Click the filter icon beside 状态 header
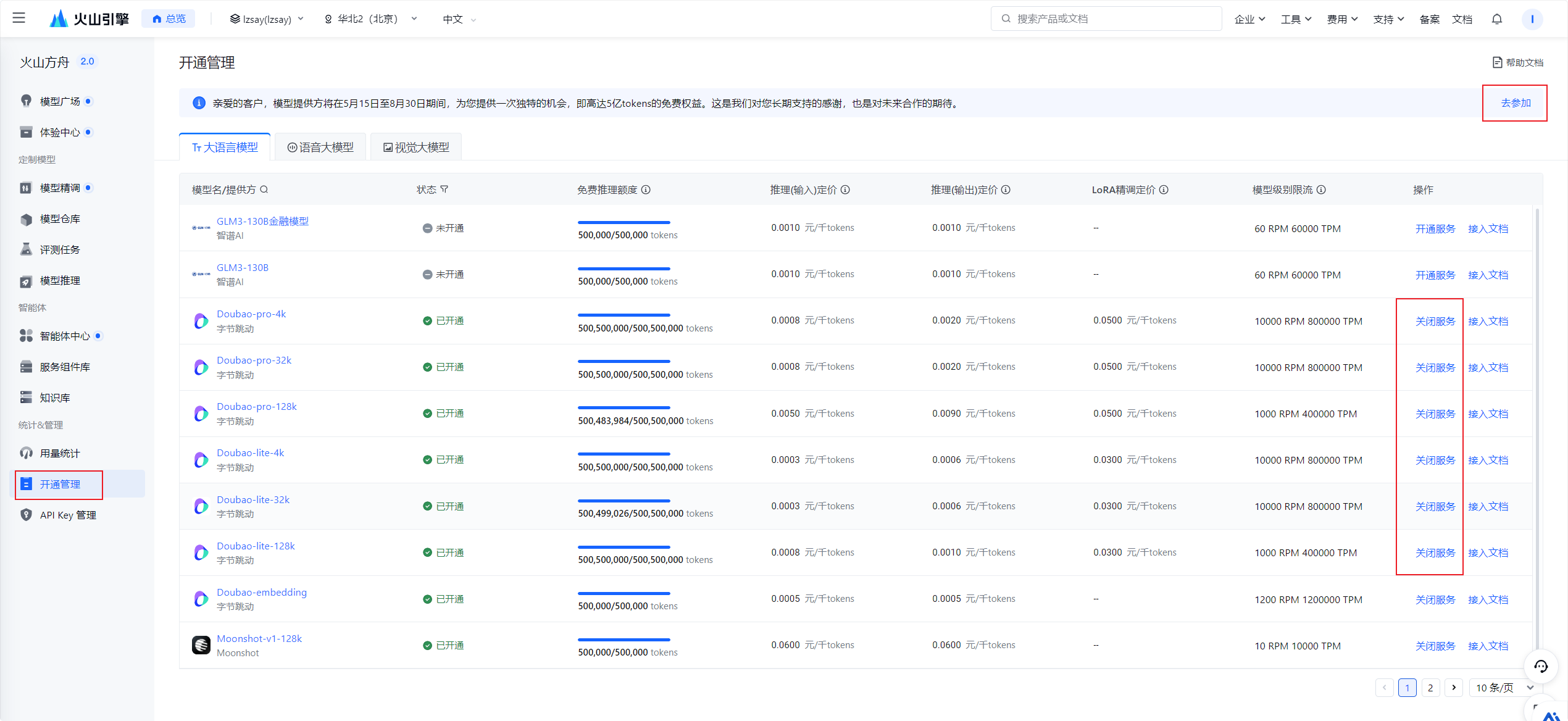 (x=444, y=190)
